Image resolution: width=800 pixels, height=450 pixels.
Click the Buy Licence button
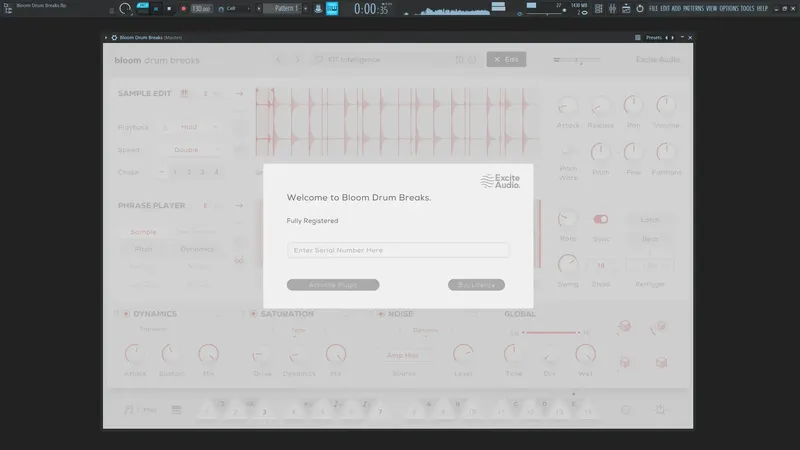[476, 285]
